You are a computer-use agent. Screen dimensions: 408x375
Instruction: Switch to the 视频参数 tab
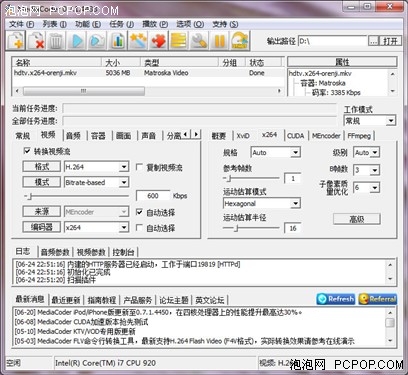pos(91,252)
